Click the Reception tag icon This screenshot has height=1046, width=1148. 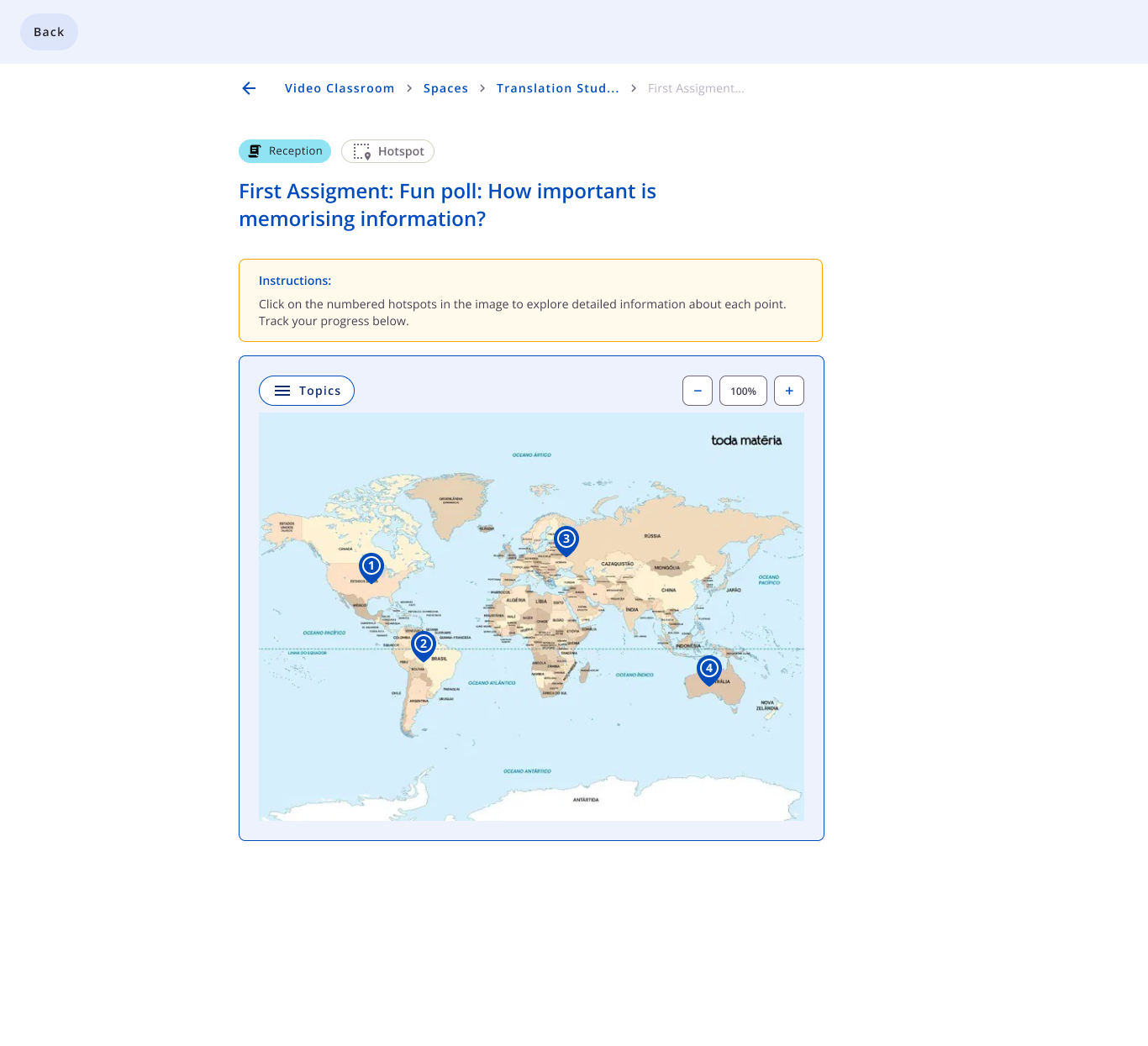pos(255,151)
